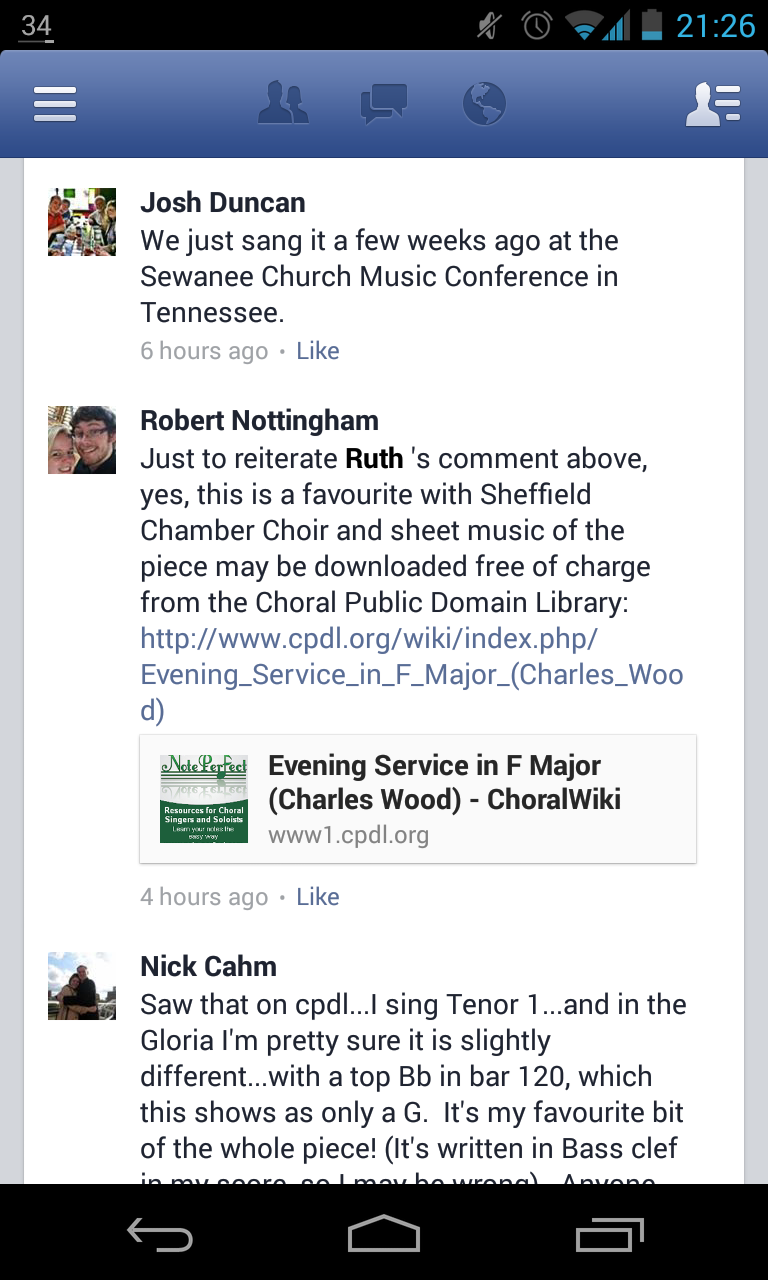Screen dimensions: 768x1280
Task: Open the friend requests icon
Action: (283, 104)
